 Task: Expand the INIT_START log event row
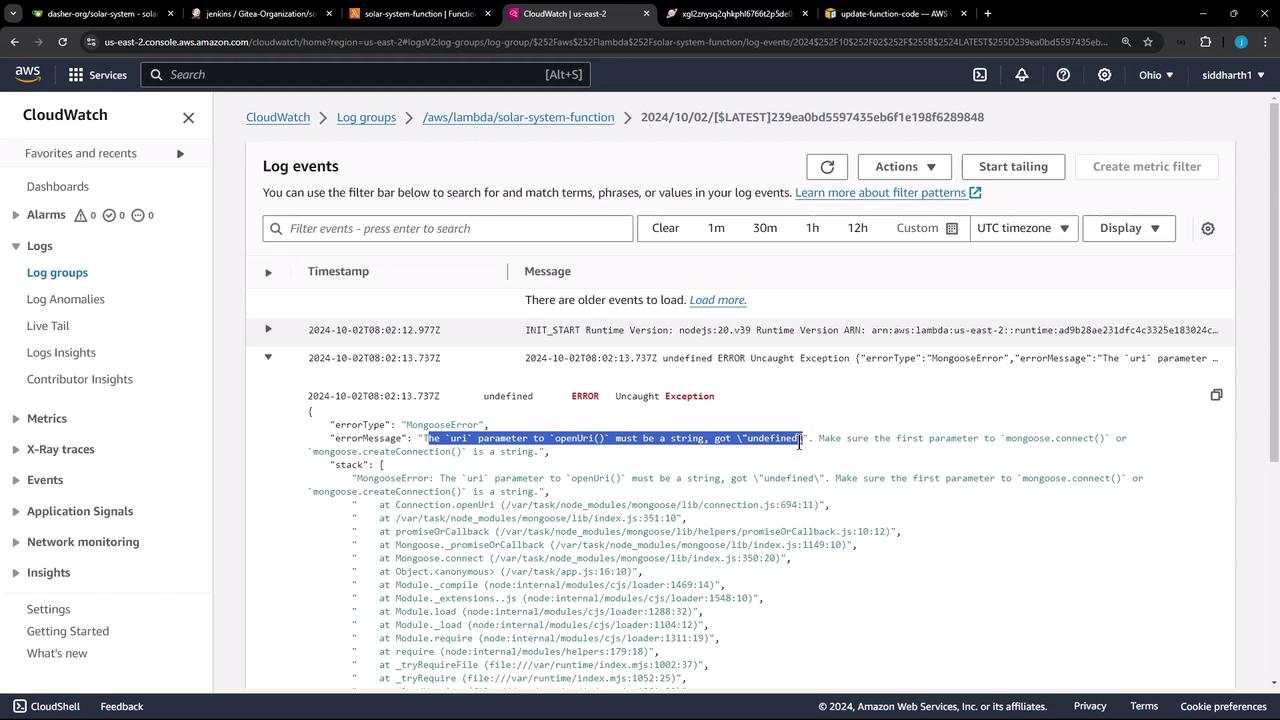268,330
